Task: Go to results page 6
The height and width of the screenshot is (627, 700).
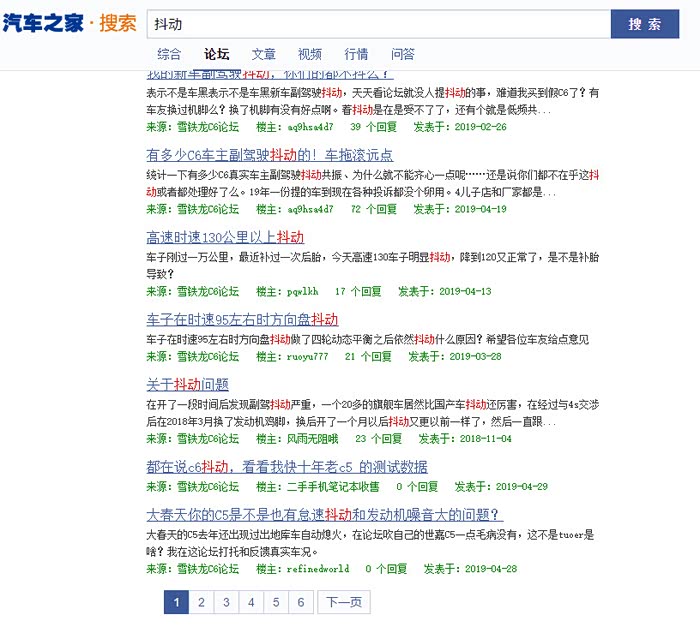Action: 301,602
